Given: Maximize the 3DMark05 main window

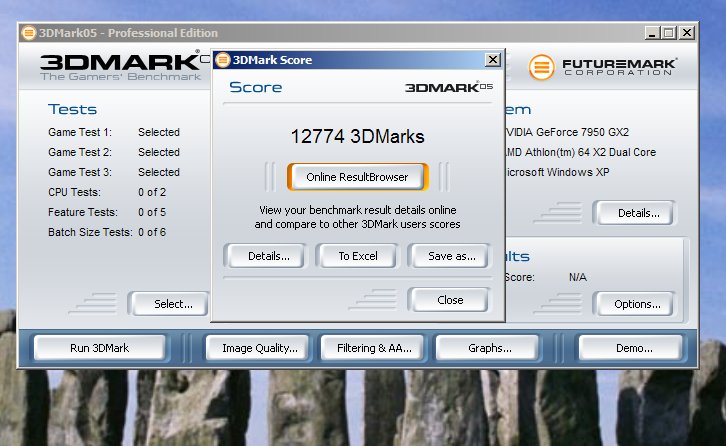Looking at the screenshot, I should click(669, 33).
